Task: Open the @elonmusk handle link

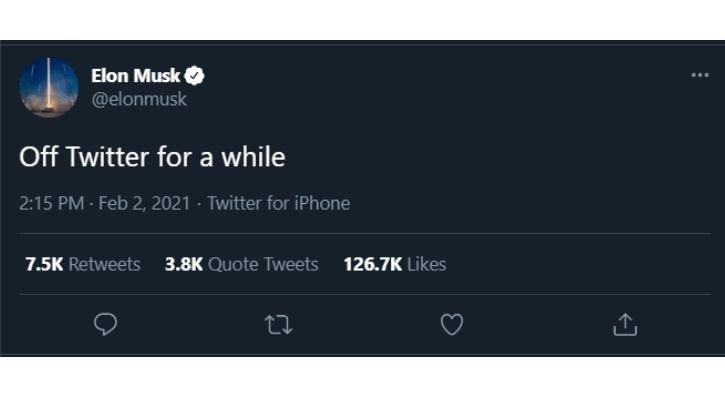Action: point(139,99)
